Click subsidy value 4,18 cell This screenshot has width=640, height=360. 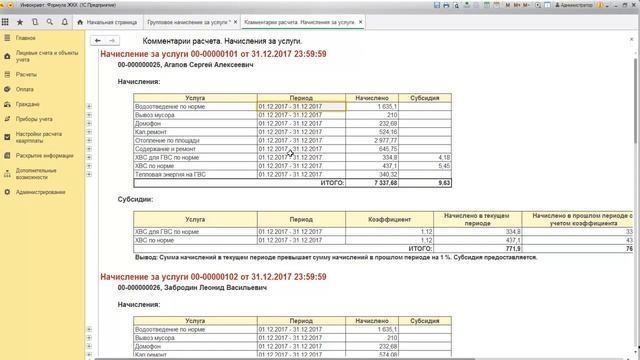tap(425, 158)
